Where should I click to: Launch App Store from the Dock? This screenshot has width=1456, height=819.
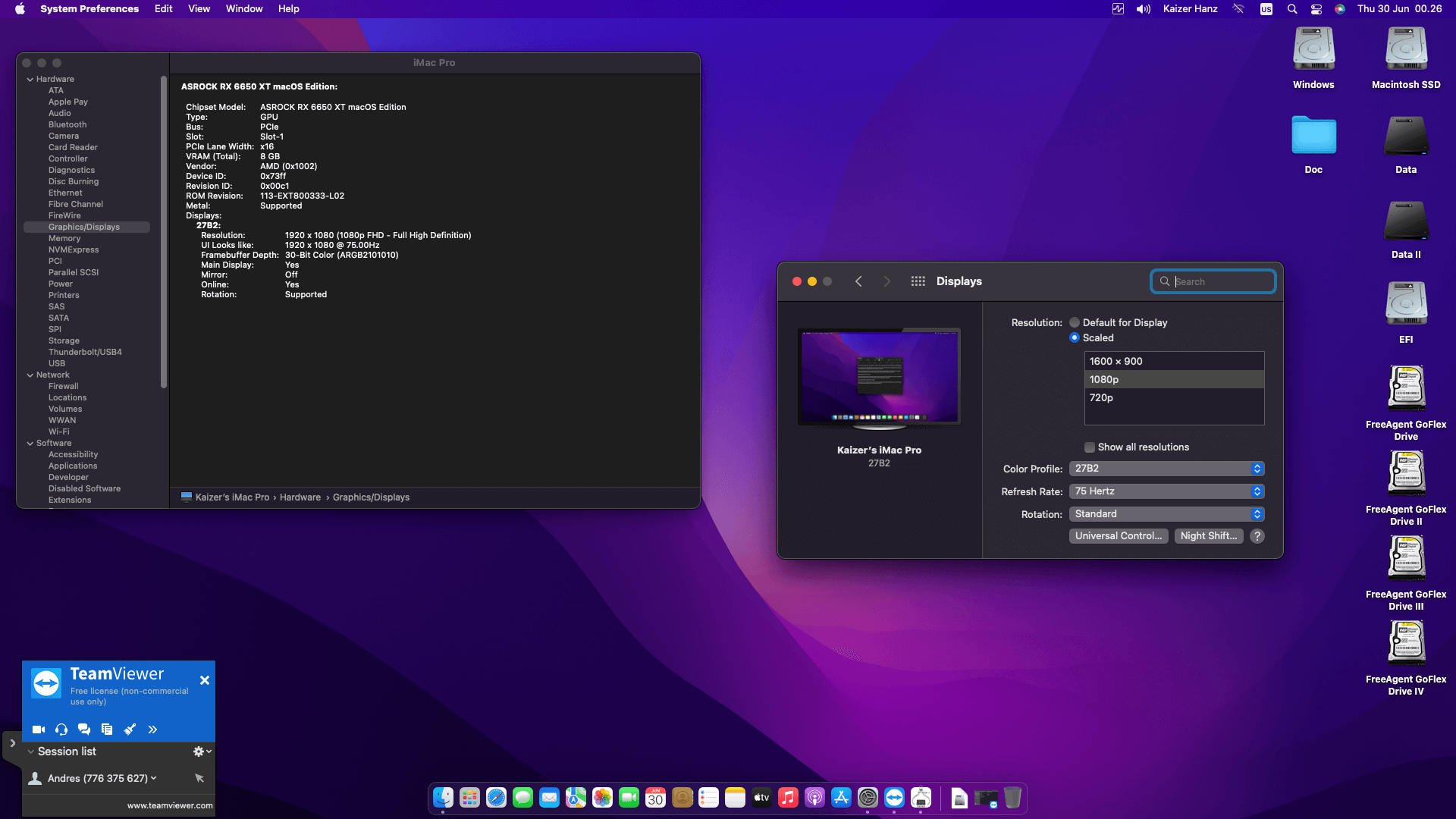tap(842, 798)
